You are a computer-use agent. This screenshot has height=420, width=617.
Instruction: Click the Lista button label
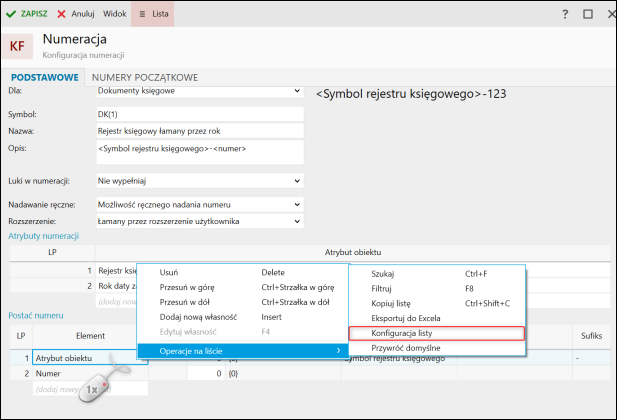click(x=160, y=14)
